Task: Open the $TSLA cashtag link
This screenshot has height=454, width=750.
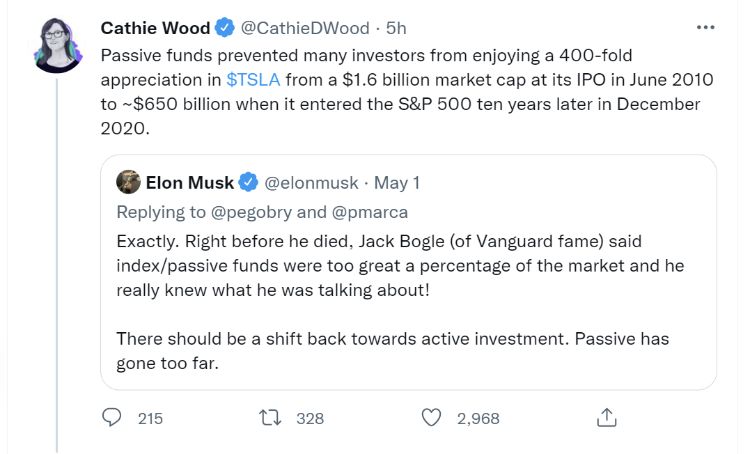Action: [253, 79]
